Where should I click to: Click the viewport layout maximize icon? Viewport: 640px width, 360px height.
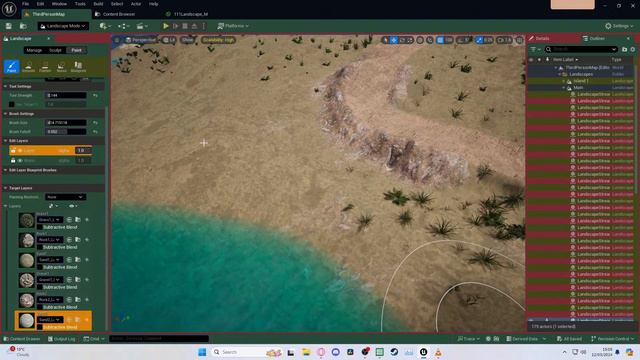tap(519, 40)
